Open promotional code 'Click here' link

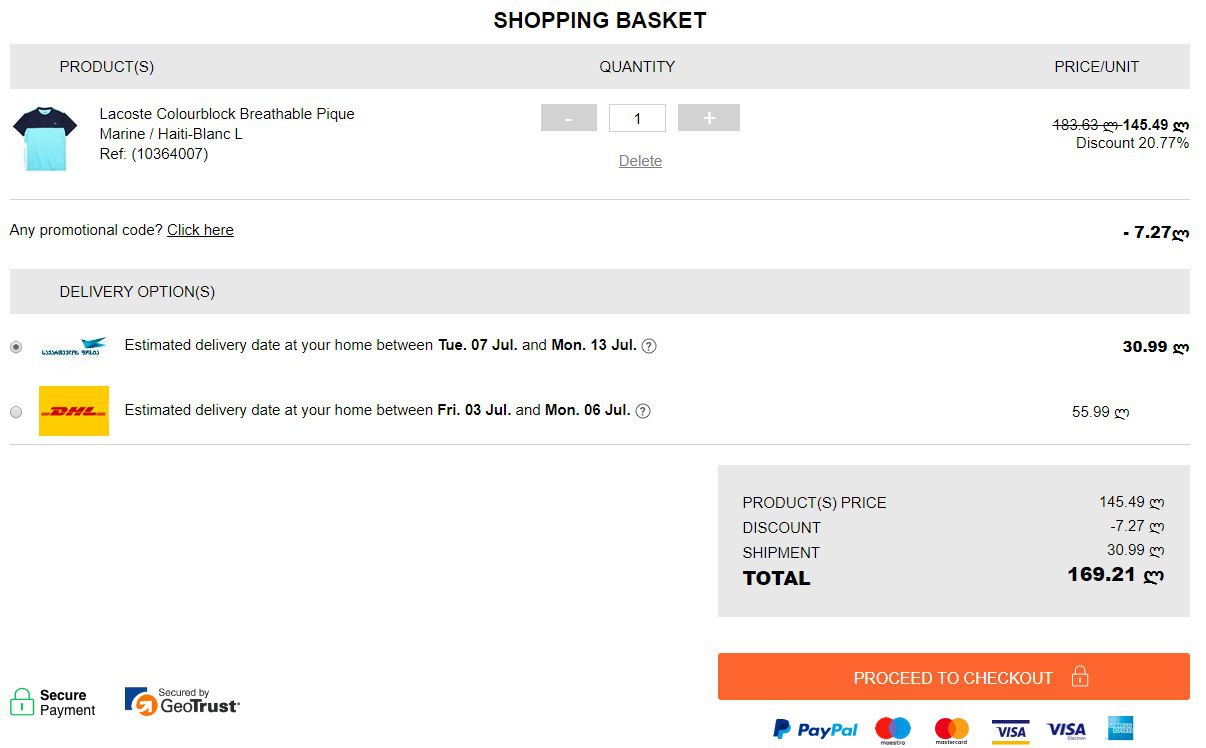200,230
